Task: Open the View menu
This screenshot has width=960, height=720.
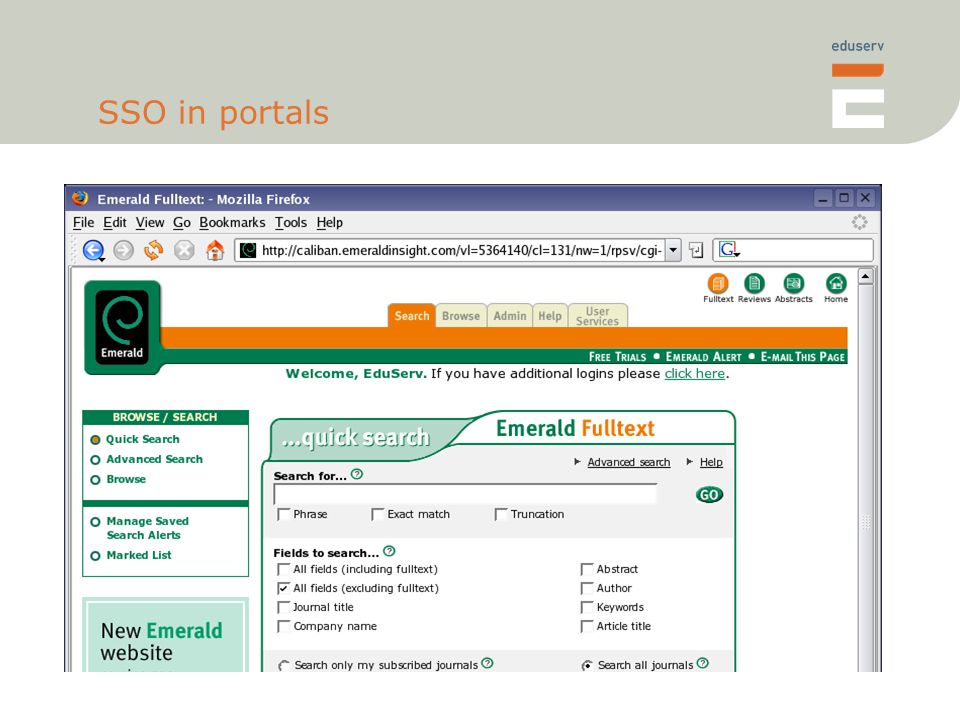Action: pyautogui.click(x=150, y=222)
